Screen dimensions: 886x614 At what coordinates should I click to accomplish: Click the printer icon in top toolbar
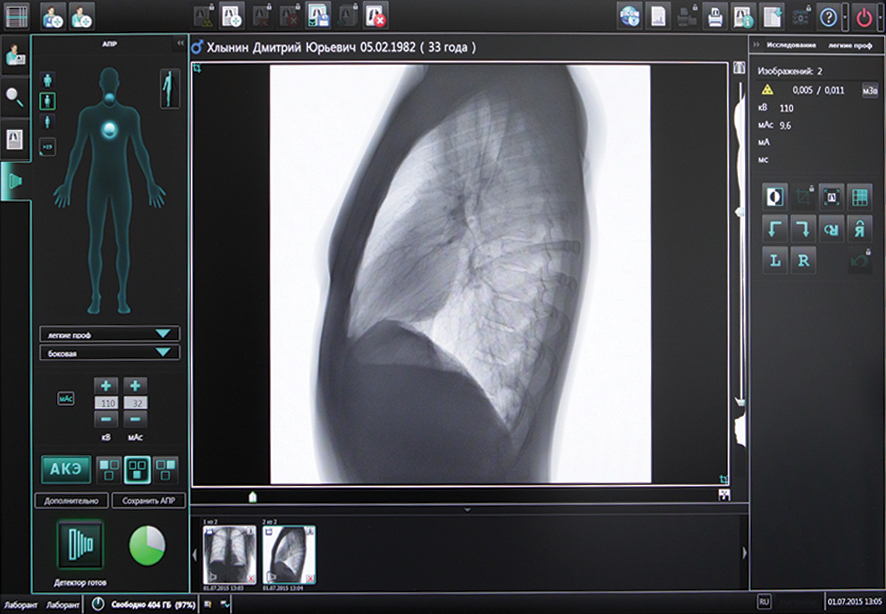pyautogui.click(x=716, y=15)
